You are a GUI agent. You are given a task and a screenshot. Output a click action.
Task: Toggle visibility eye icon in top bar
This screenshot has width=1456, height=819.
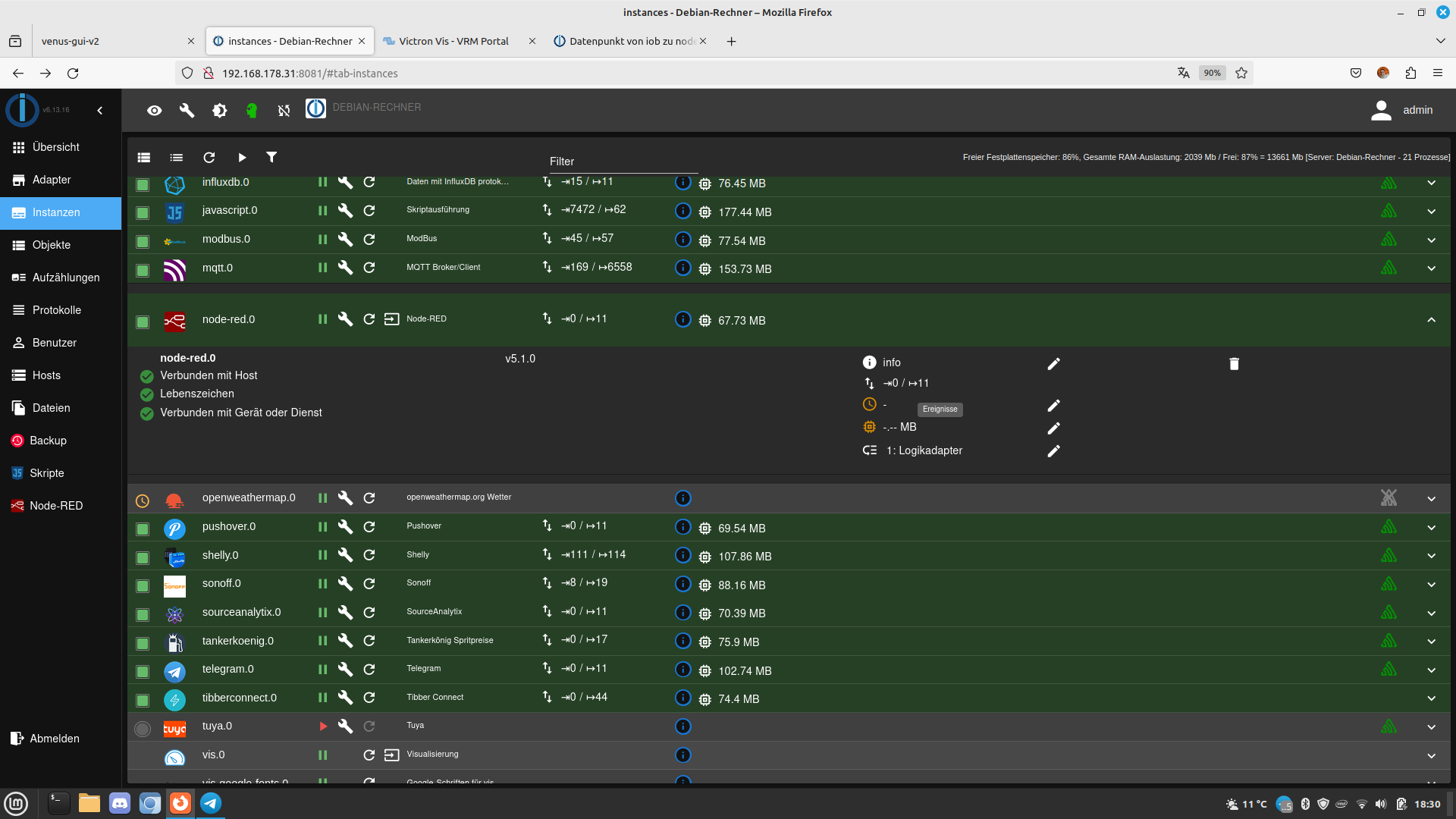[x=154, y=111]
